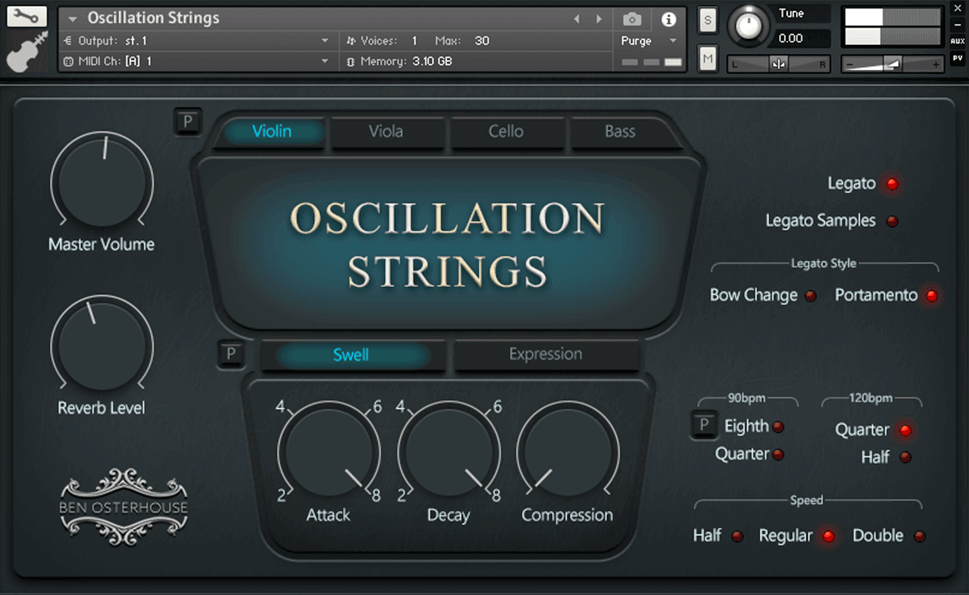This screenshot has height=595, width=969.
Task: Click the Oscillation Strings instrument name
Action: coord(153,18)
